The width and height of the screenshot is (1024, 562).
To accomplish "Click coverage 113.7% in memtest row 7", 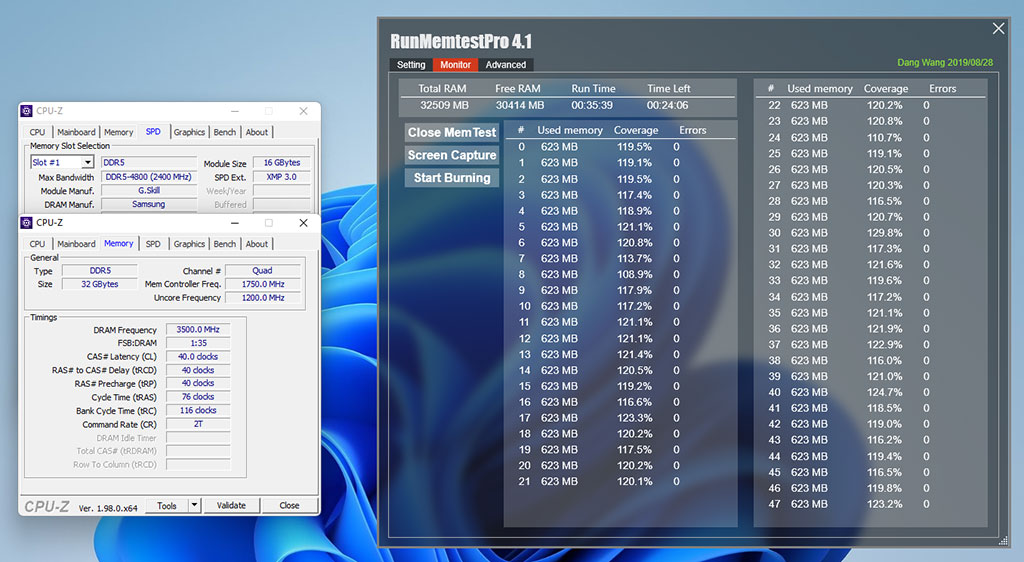I will coord(634,258).
